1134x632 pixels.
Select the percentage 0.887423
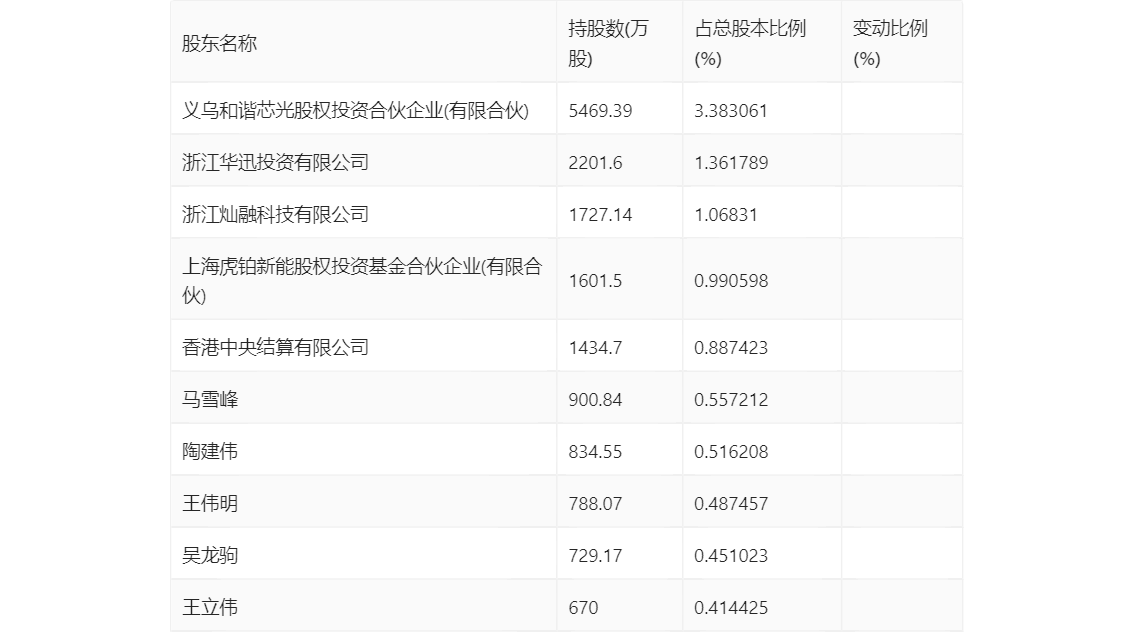click(731, 348)
